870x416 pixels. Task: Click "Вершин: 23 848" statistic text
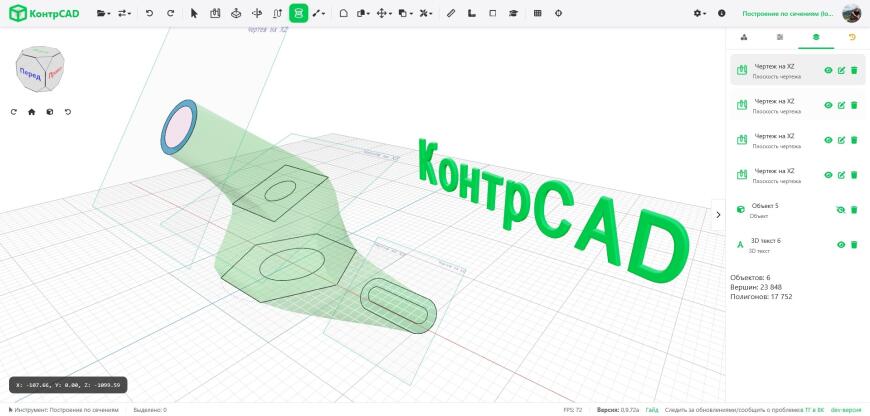758,287
